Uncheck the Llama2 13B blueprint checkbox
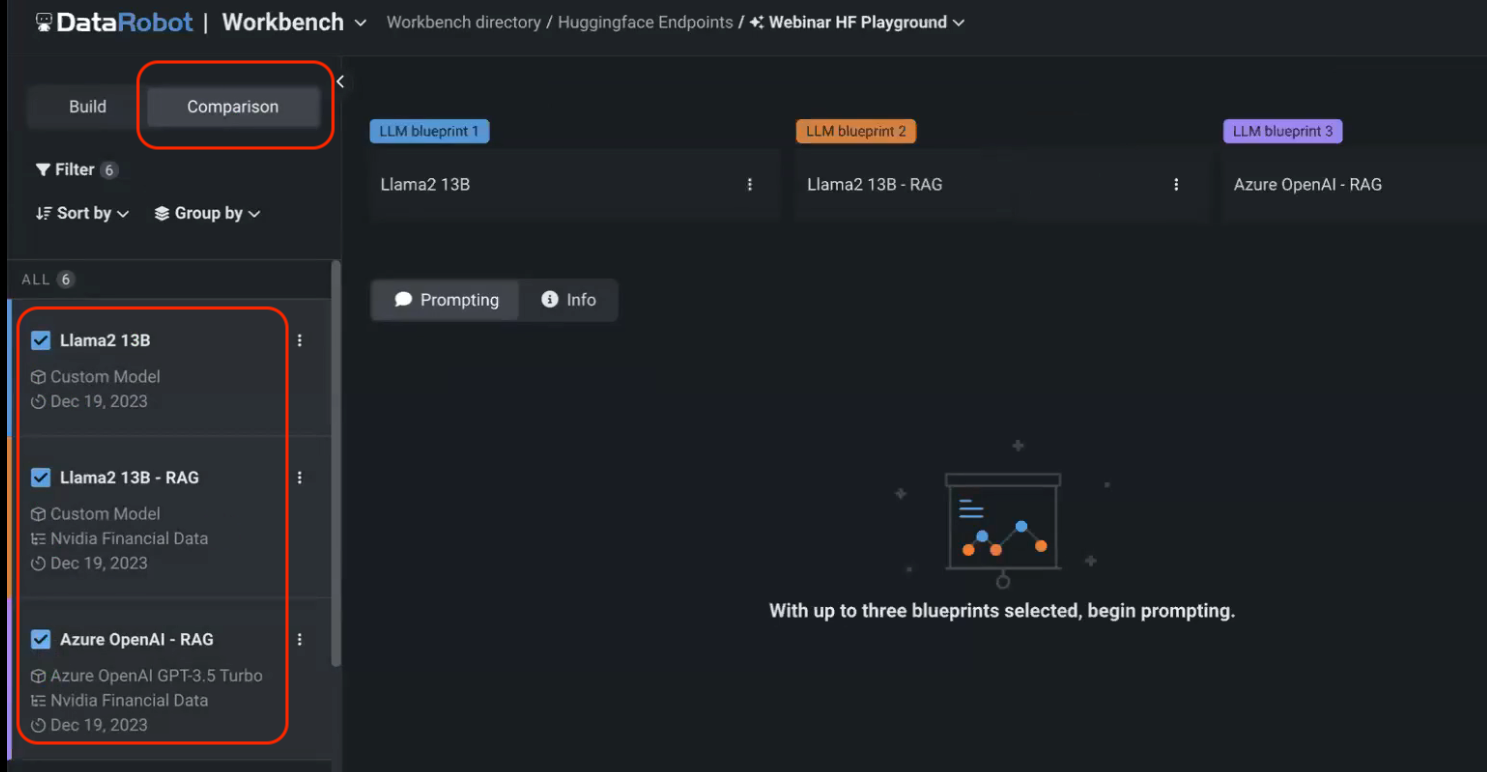This screenshot has width=1487, height=772. (40, 340)
